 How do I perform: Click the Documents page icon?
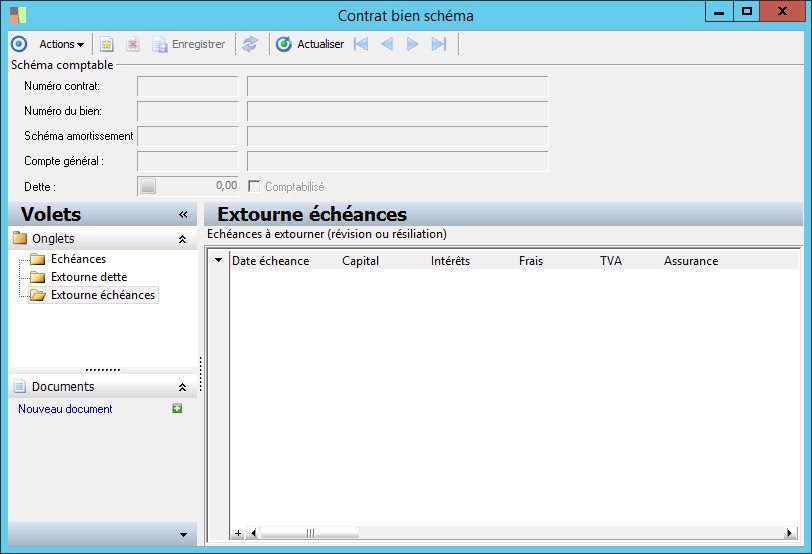point(20,386)
